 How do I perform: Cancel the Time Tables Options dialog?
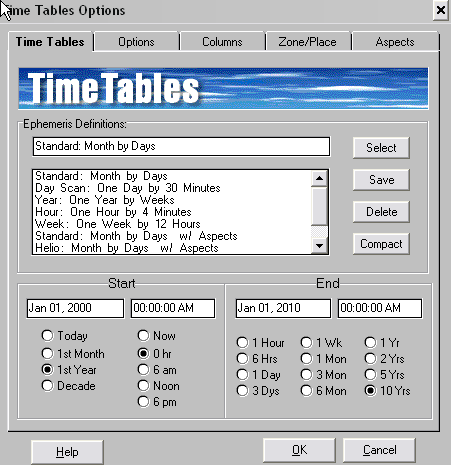point(379,450)
